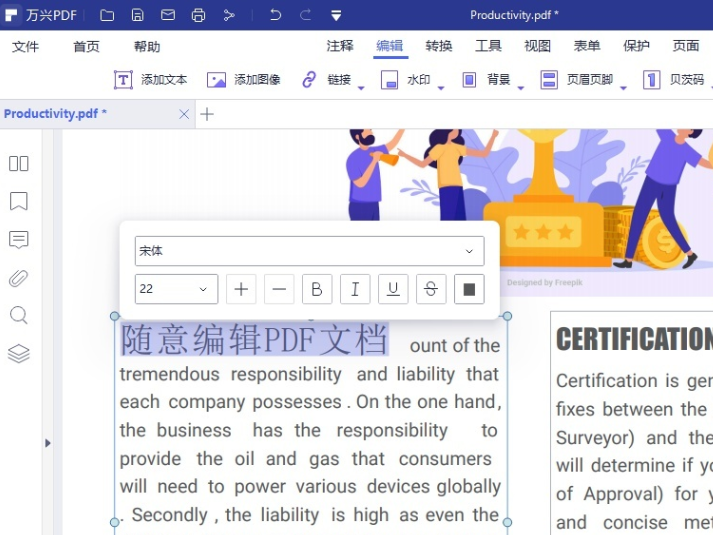
Task: Close the Productivity.pdf tab
Action: (184, 114)
